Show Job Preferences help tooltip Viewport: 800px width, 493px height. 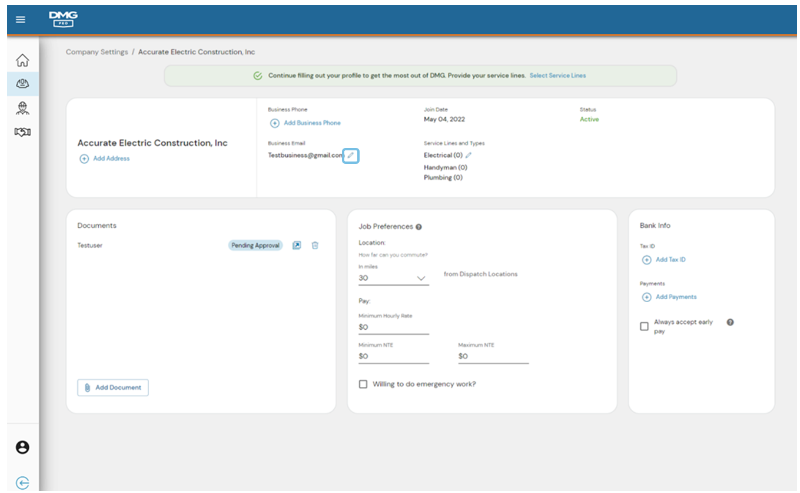pos(418,227)
